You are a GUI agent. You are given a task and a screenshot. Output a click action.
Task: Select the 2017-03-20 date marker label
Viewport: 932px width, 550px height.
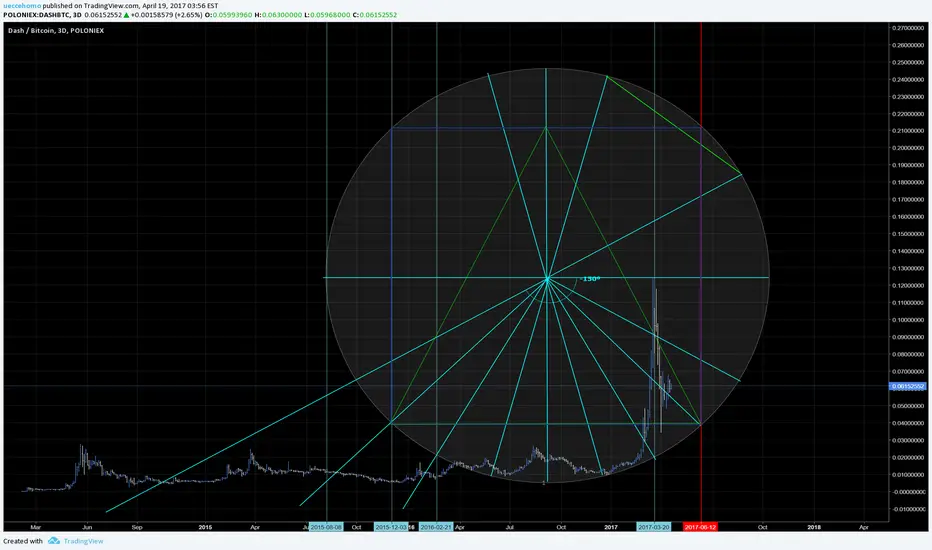point(654,527)
